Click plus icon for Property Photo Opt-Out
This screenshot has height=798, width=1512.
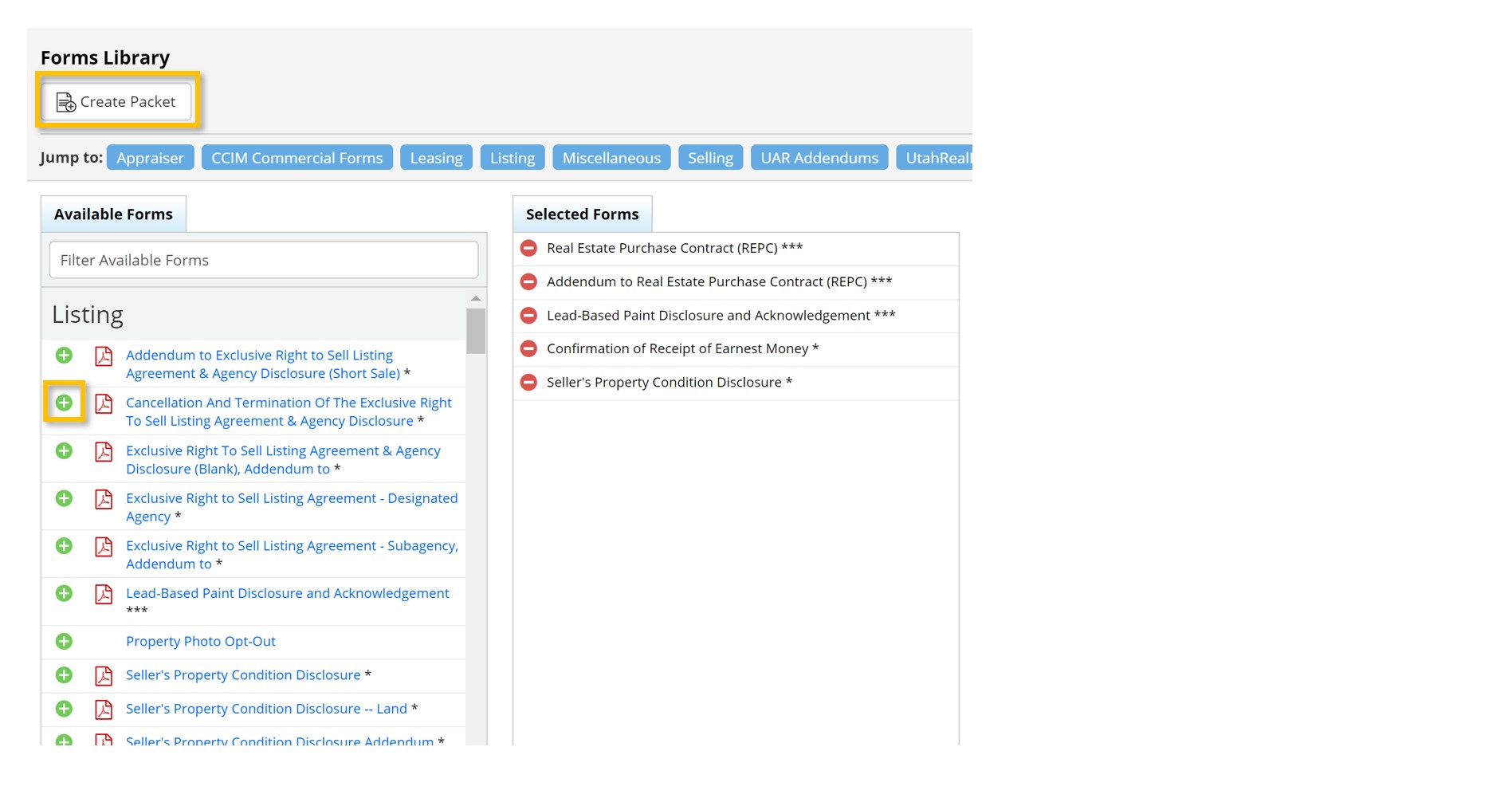click(64, 642)
